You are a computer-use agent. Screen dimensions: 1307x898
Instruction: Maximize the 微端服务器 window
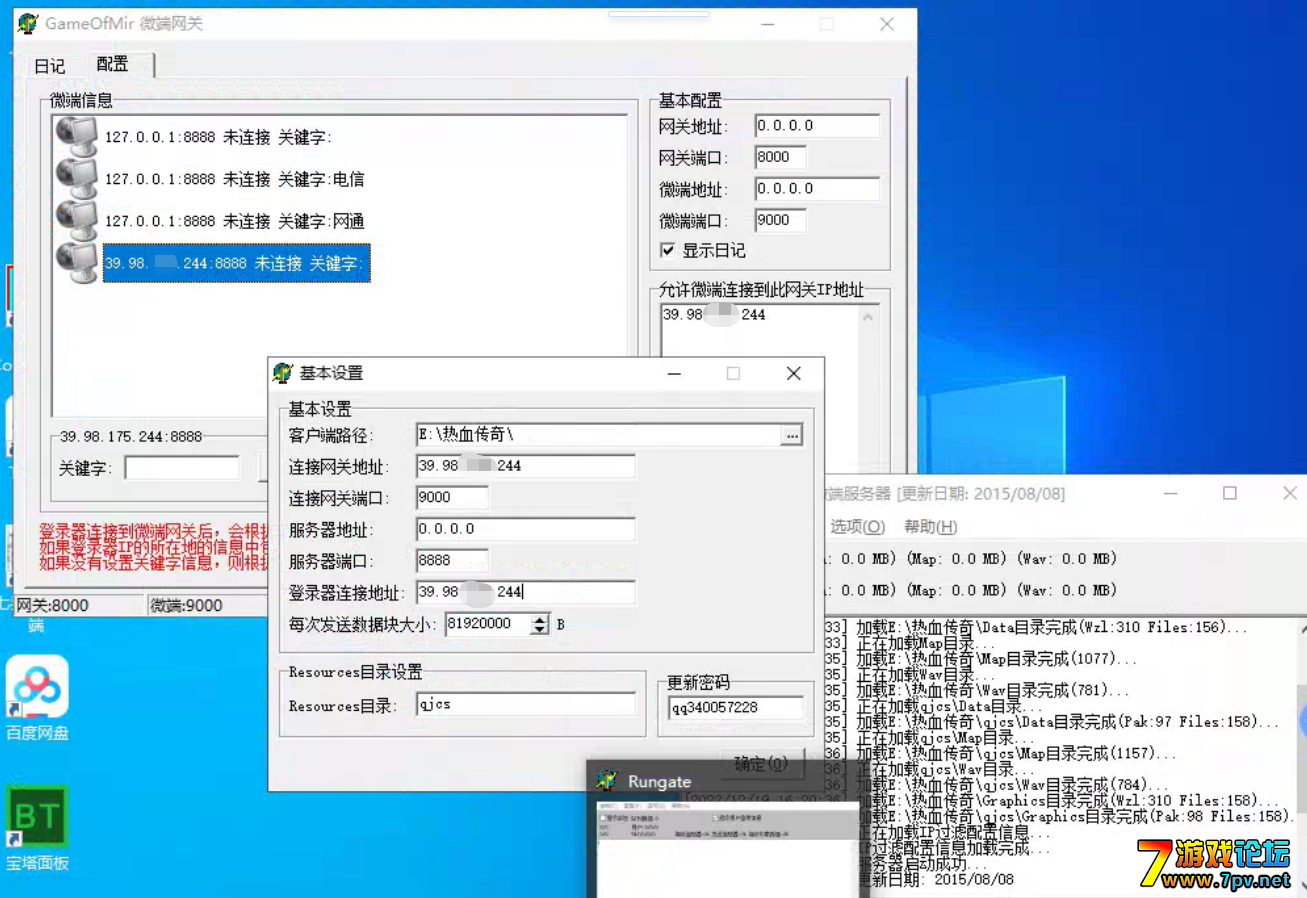click(x=1230, y=493)
